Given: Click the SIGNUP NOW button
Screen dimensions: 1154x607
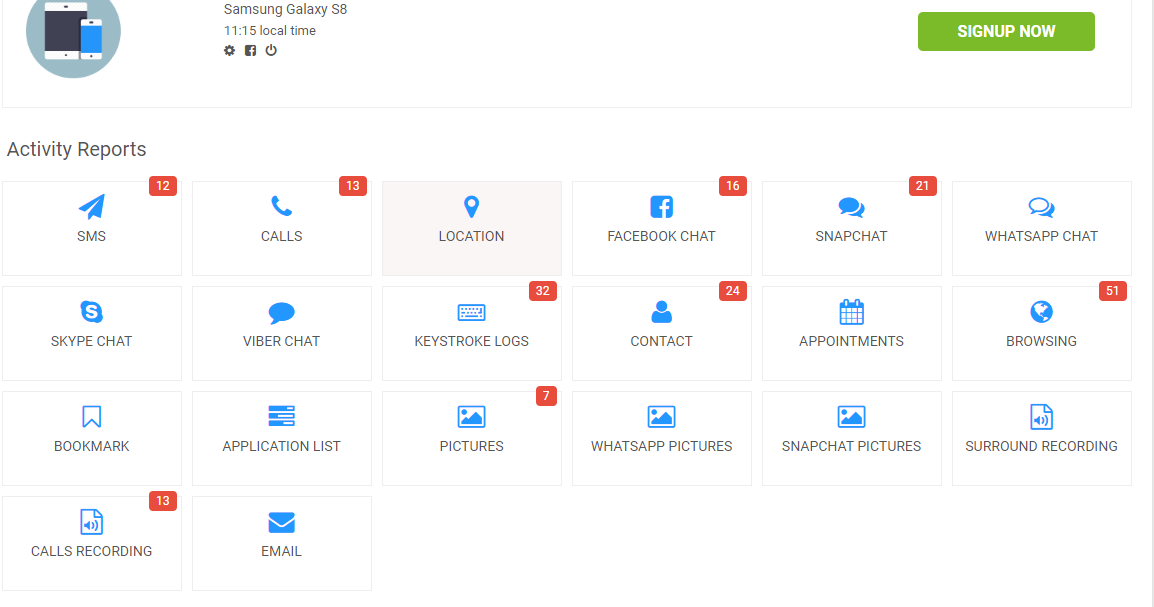Looking at the screenshot, I should (x=1006, y=32).
